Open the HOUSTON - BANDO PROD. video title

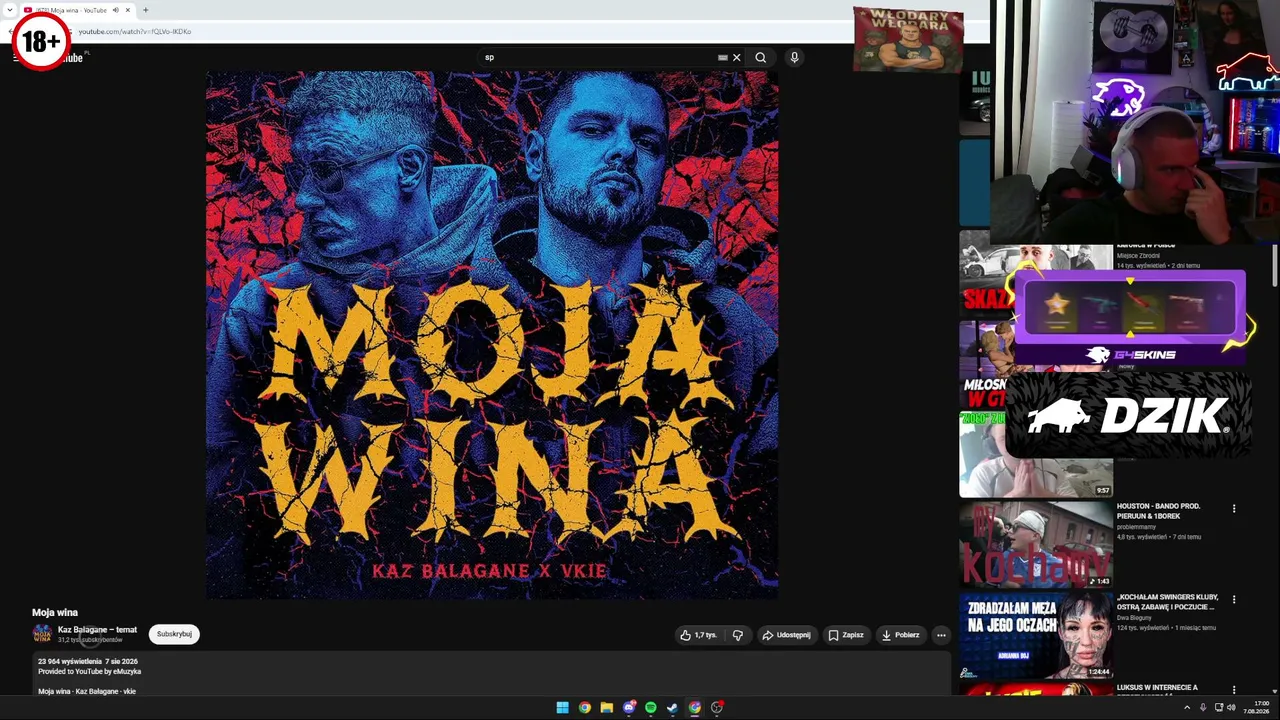point(1159,511)
